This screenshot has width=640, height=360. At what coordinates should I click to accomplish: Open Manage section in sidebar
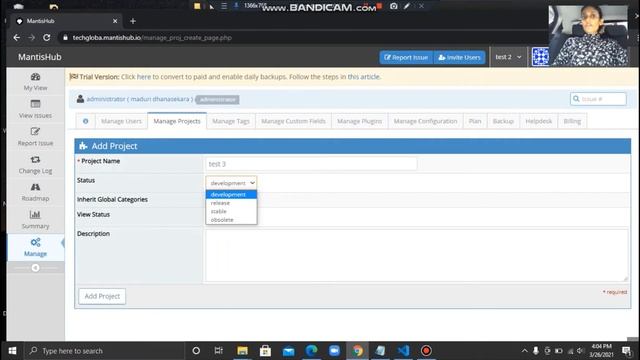tap(36, 247)
